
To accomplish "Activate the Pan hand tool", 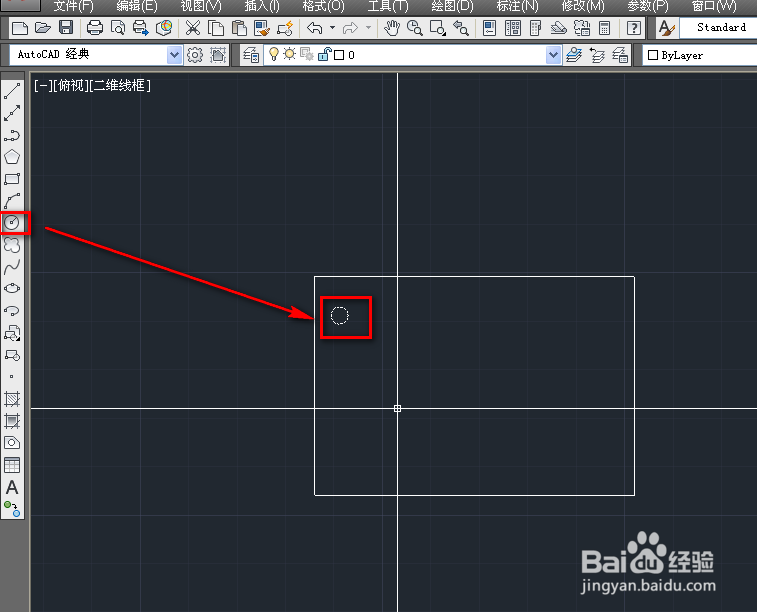I will pyautogui.click(x=392, y=28).
